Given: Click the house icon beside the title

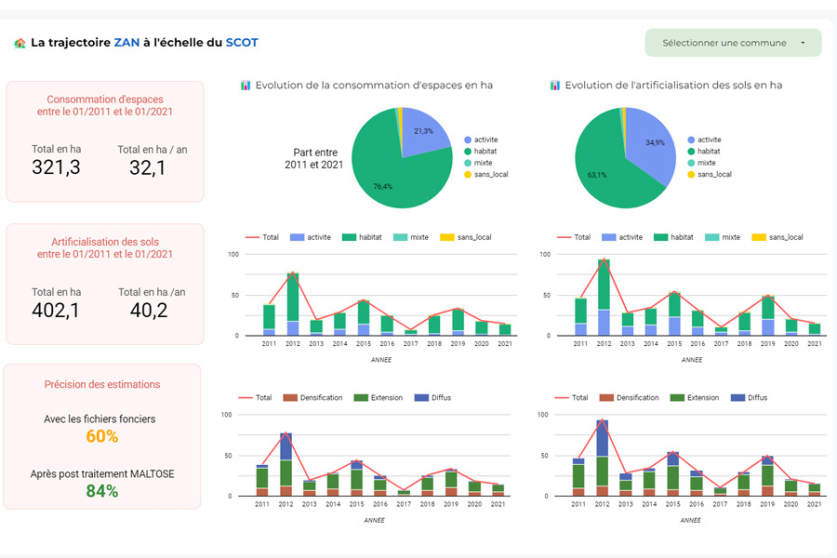Looking at the screenshot, I should click(20, 43).
